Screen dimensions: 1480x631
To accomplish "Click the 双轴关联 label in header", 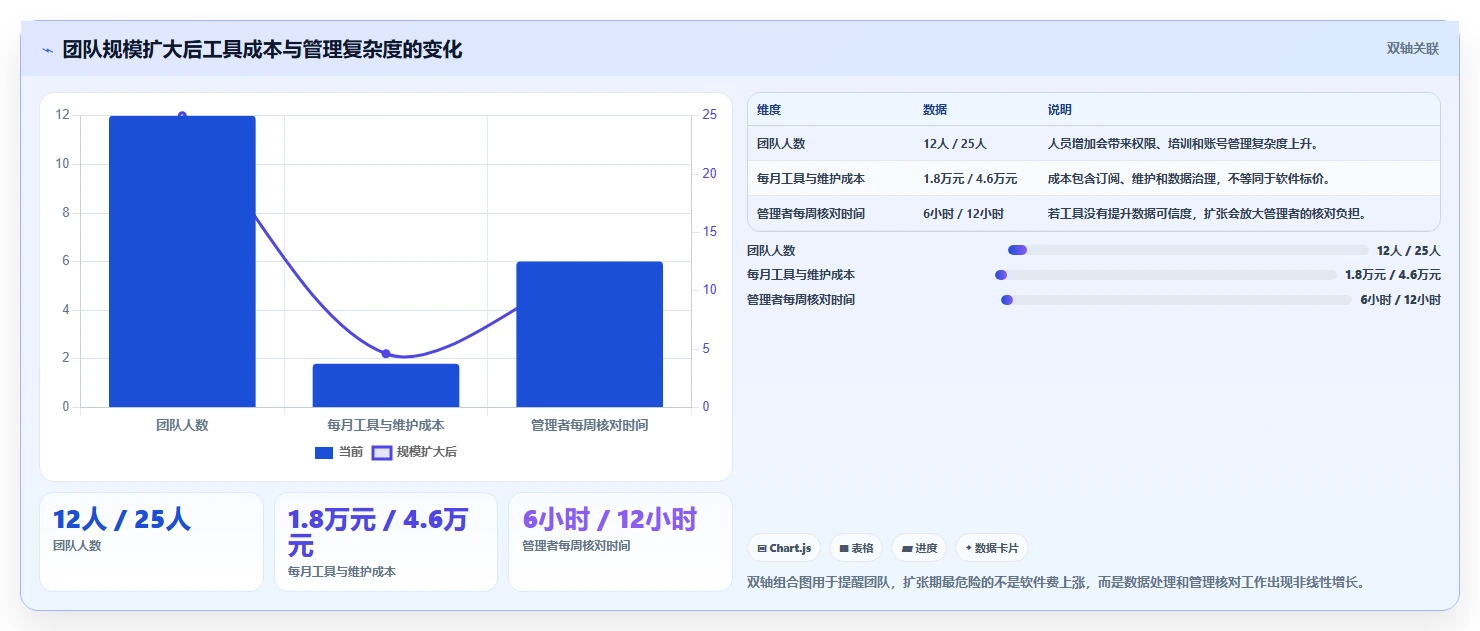I will pyautogui.click(x=1413, y=49).
